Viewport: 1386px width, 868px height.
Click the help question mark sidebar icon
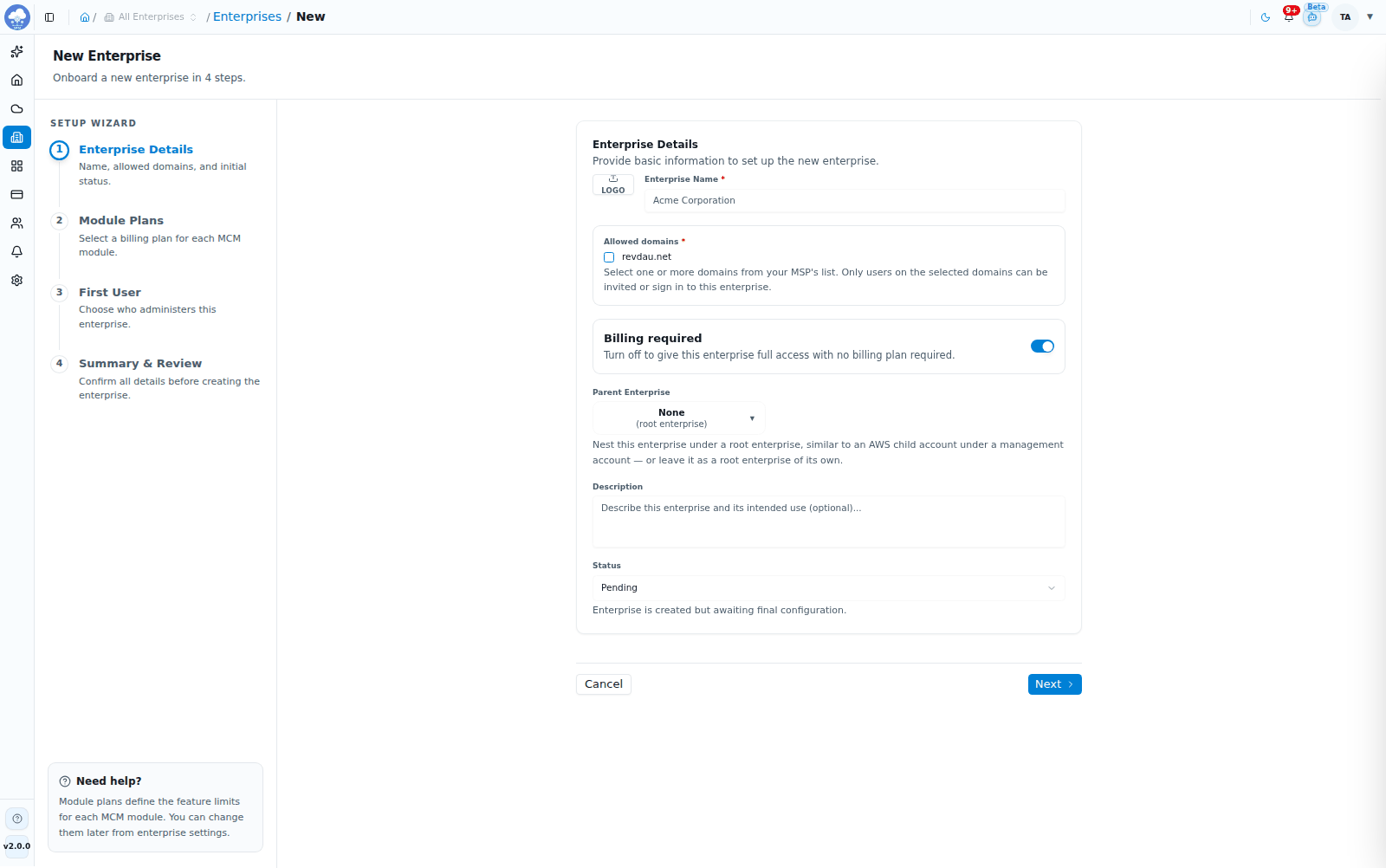pyautogui.click(x=16, y=819)
